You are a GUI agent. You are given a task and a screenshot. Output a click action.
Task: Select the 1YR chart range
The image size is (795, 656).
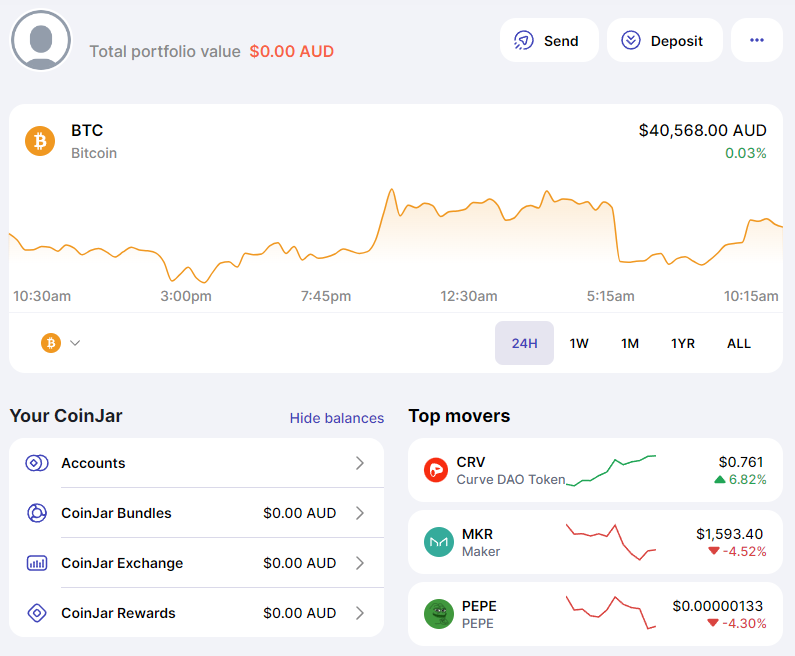[683, 343]
